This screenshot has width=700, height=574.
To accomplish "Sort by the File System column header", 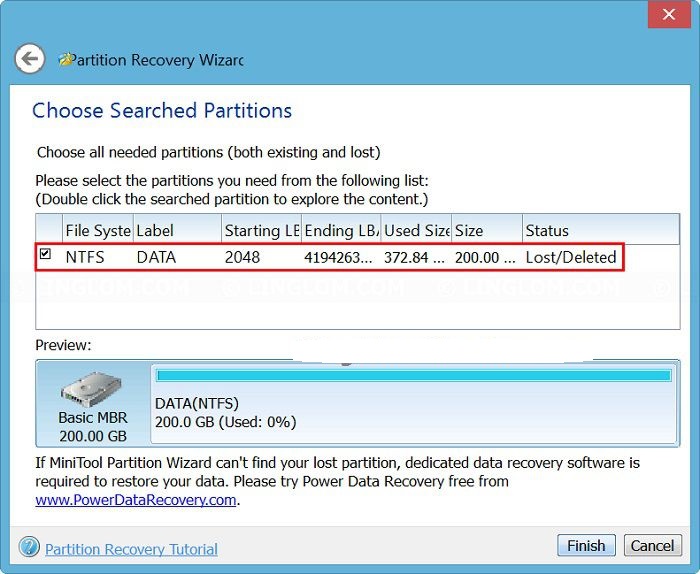I will 97,231.
